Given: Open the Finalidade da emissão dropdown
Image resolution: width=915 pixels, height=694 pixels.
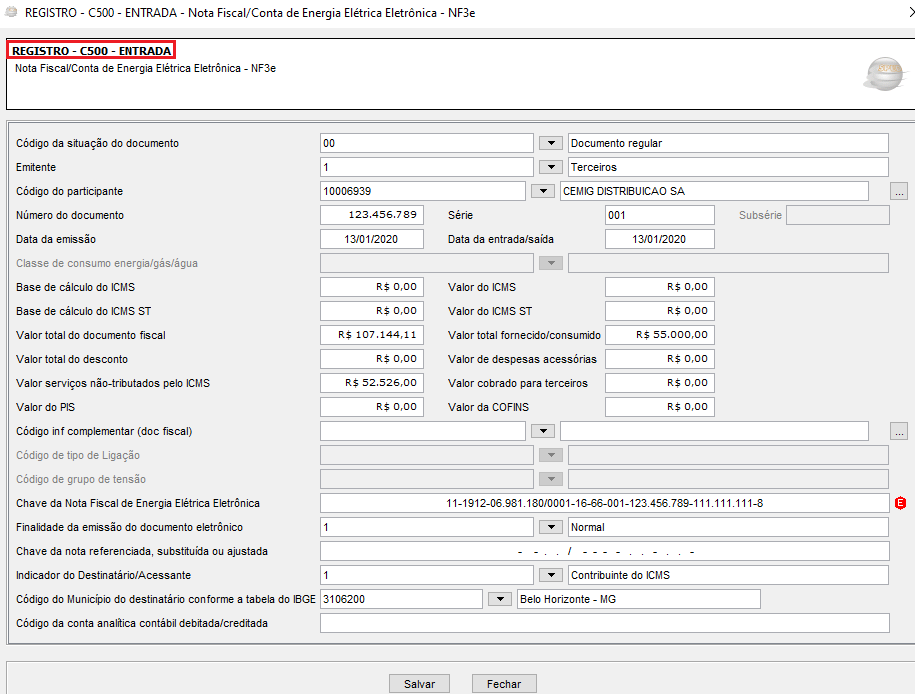Looking at the screenshot, I should pyautogui.click(x=551, y=527).
